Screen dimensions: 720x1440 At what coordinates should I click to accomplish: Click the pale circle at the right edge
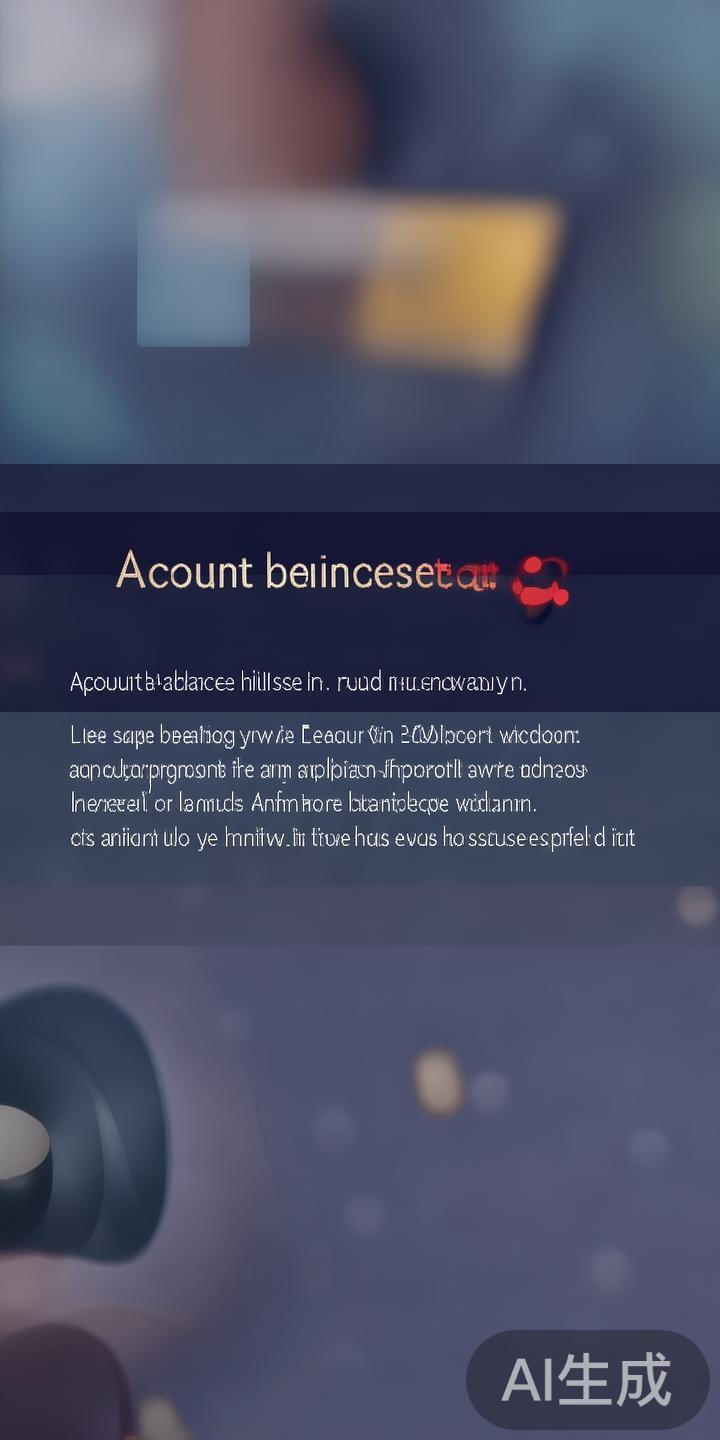click(x=696, y=905)
